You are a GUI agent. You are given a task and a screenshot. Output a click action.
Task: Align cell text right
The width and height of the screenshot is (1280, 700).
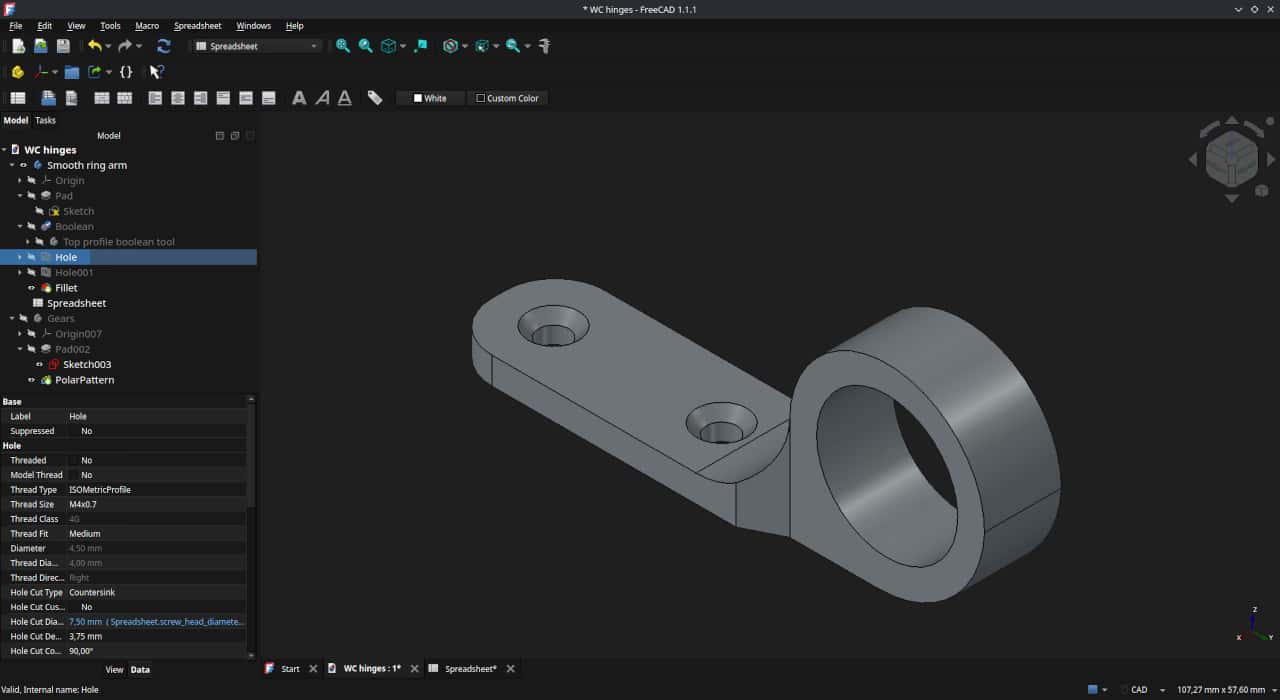(201, 98)
